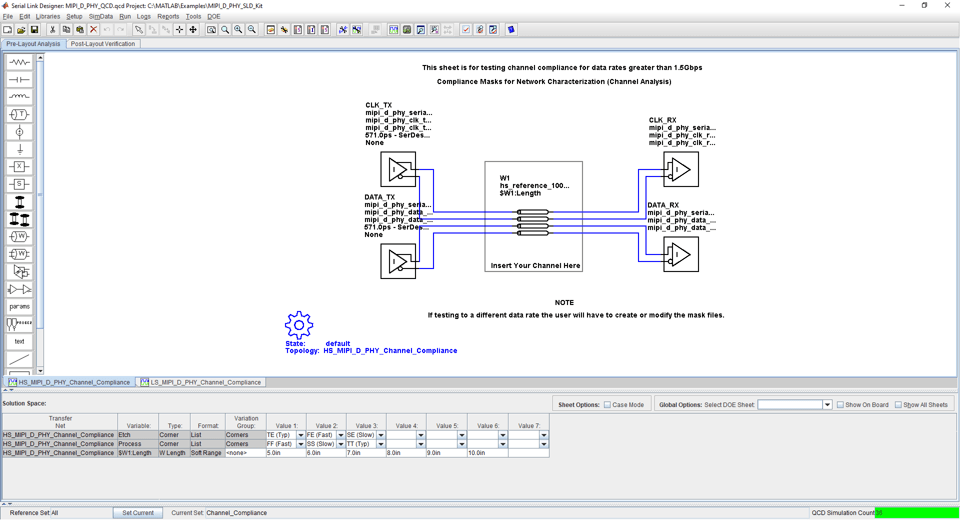960x520 pixels.
Task: Open the Libraries menu
Action: [x=48, y=17]
